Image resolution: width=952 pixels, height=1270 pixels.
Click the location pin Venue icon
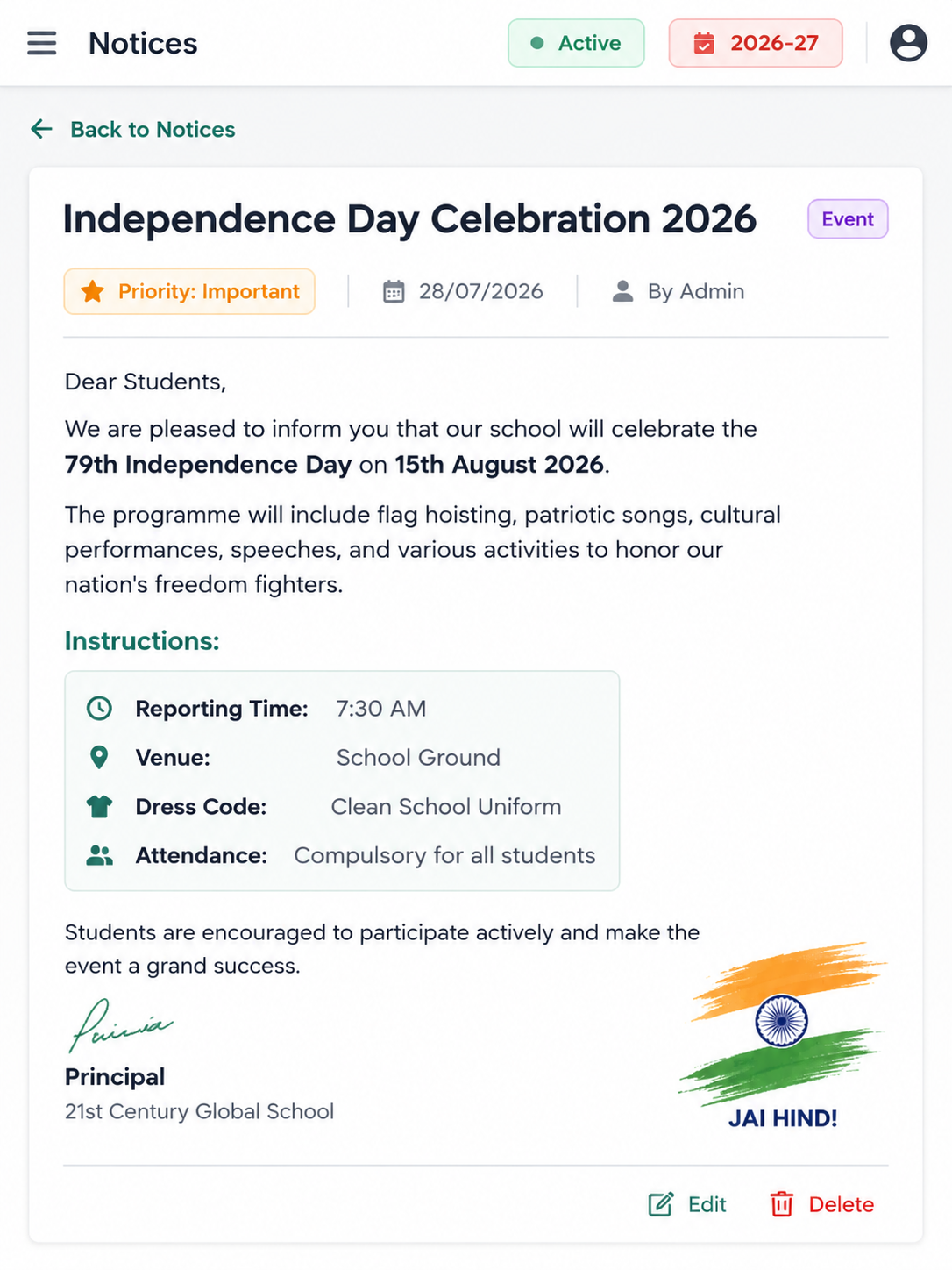99,757
